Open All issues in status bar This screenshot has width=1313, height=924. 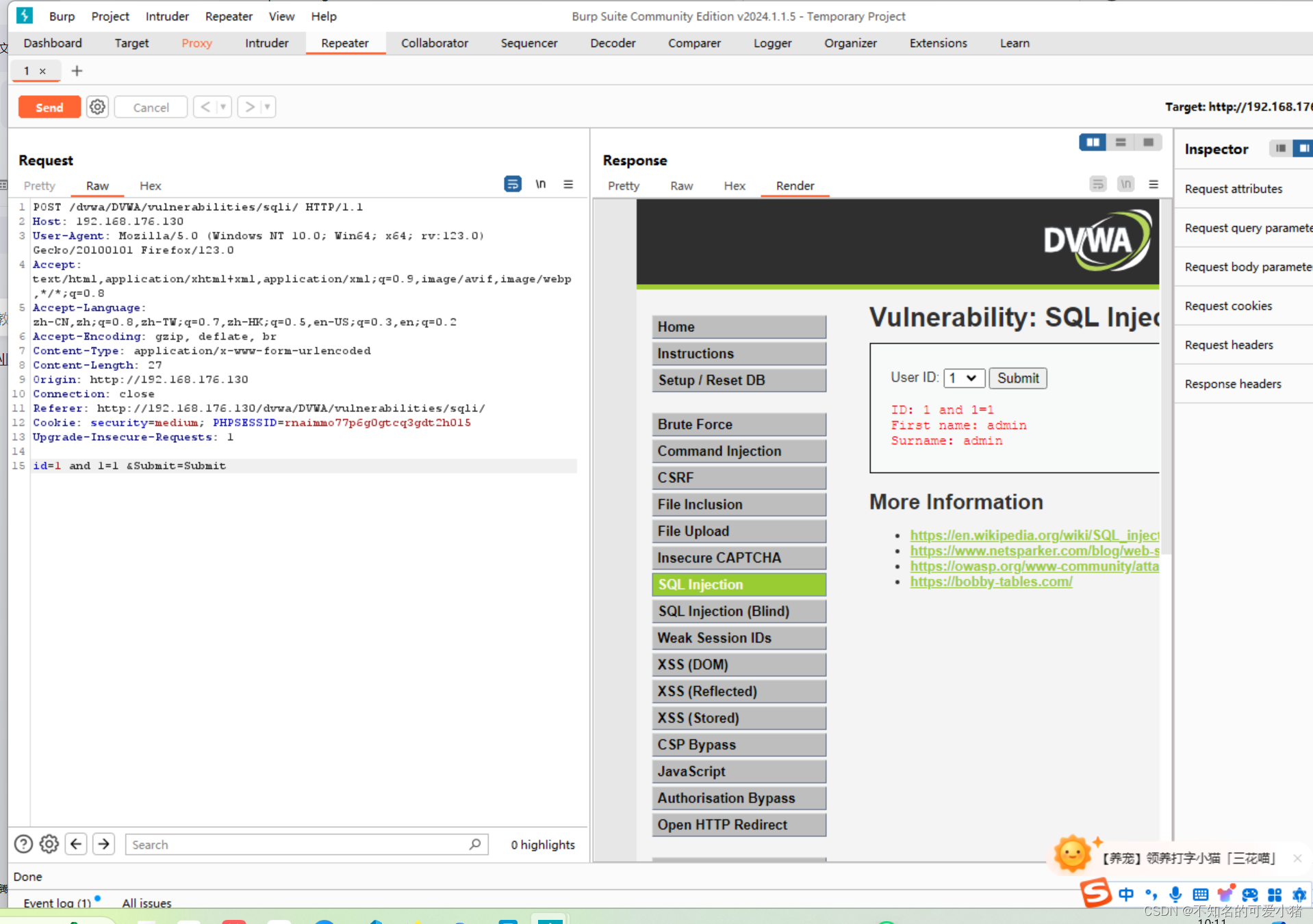146,903
